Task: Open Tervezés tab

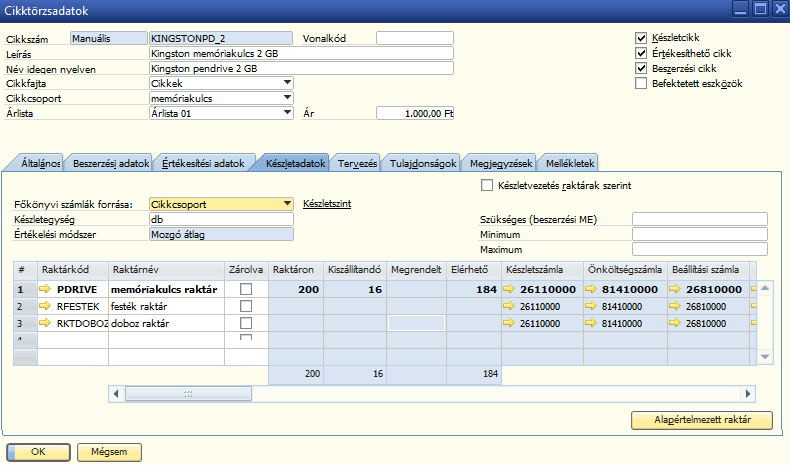Action: (357, 163)
